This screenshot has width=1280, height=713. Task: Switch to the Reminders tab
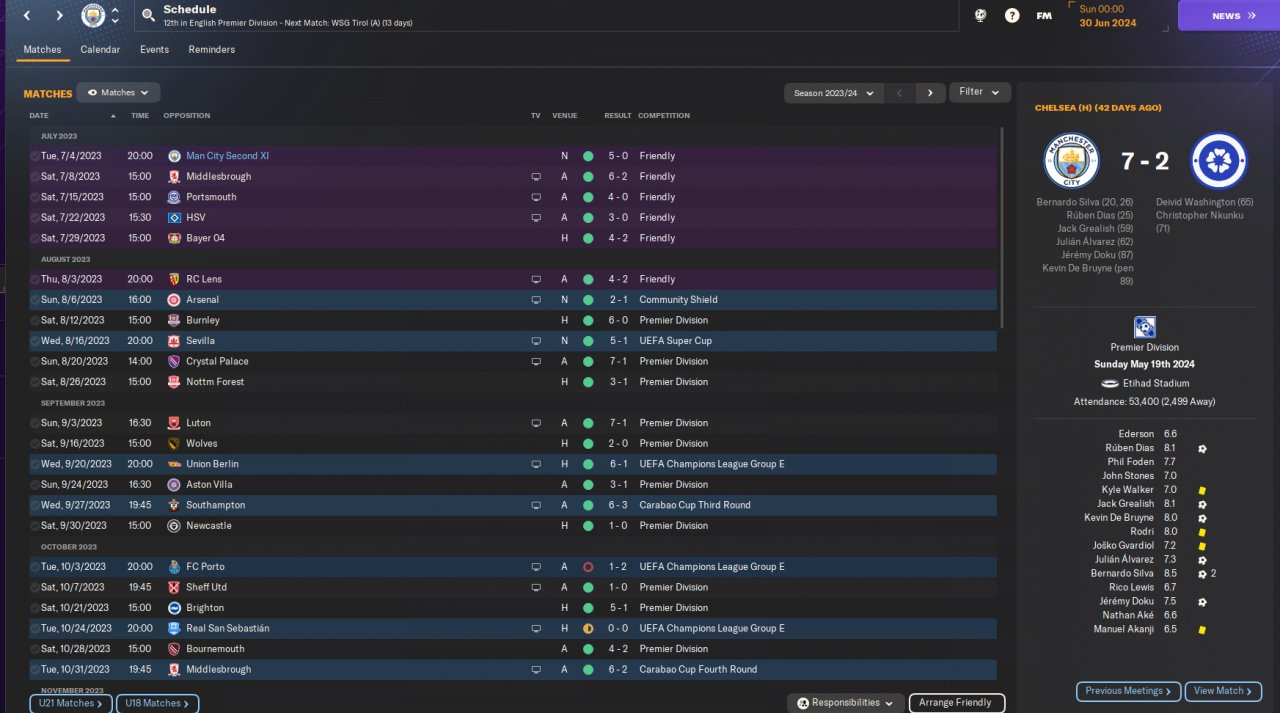[212, 50]
